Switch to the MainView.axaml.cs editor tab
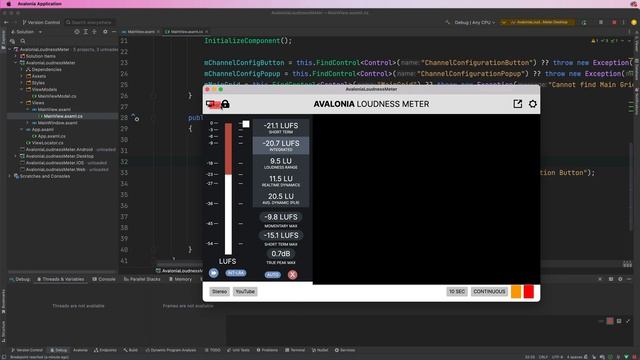This screenshot has width=640, height=360. [x=186, y=31]
